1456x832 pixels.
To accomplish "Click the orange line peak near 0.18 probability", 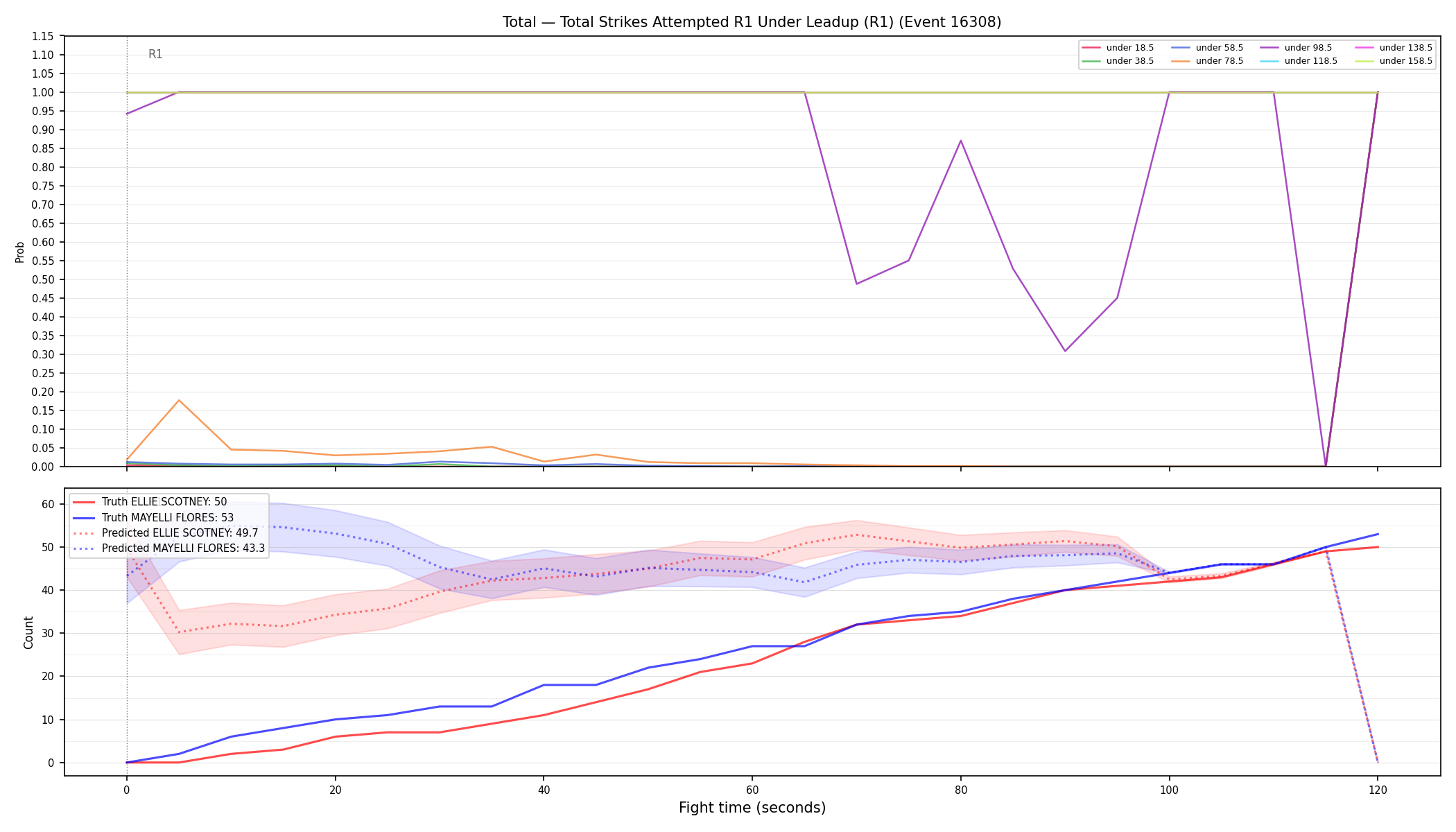I will click(179, 400).
